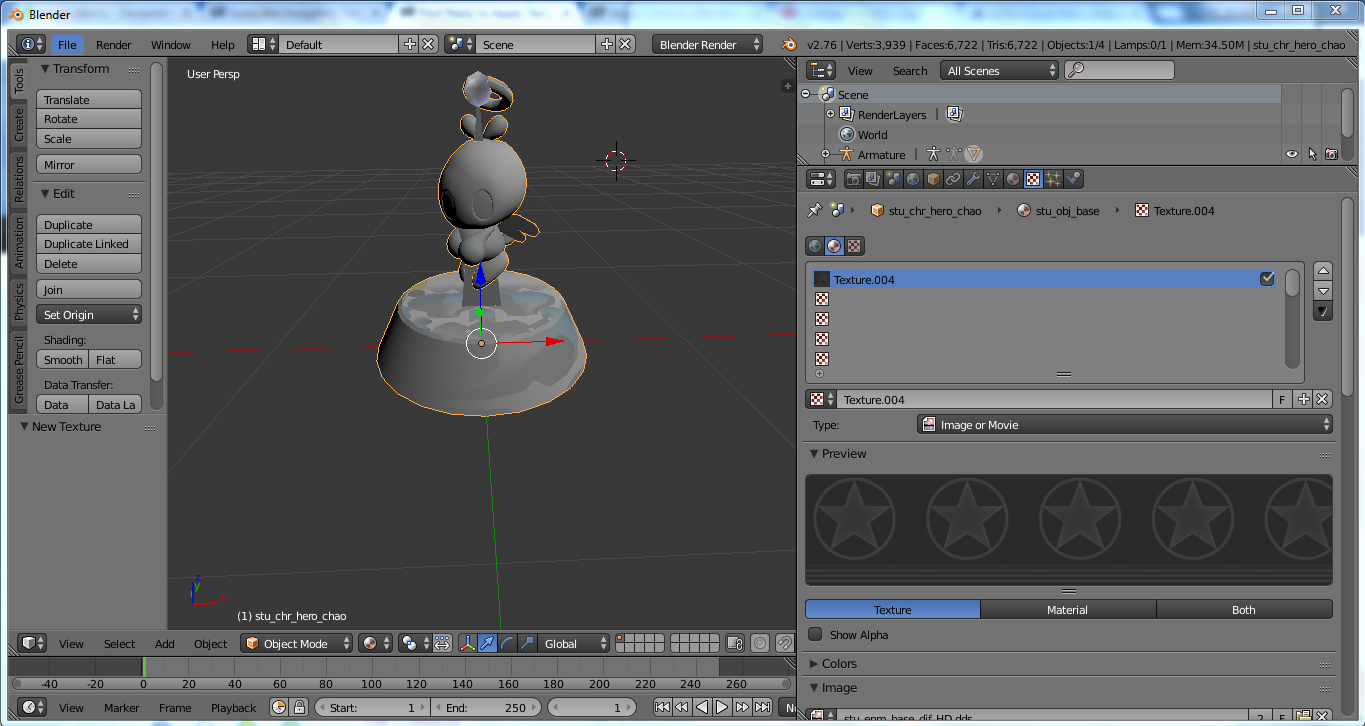Open the All Scenes outliner filter
The height and width of the screenshot is (726, 1365).
pos(999,70)
